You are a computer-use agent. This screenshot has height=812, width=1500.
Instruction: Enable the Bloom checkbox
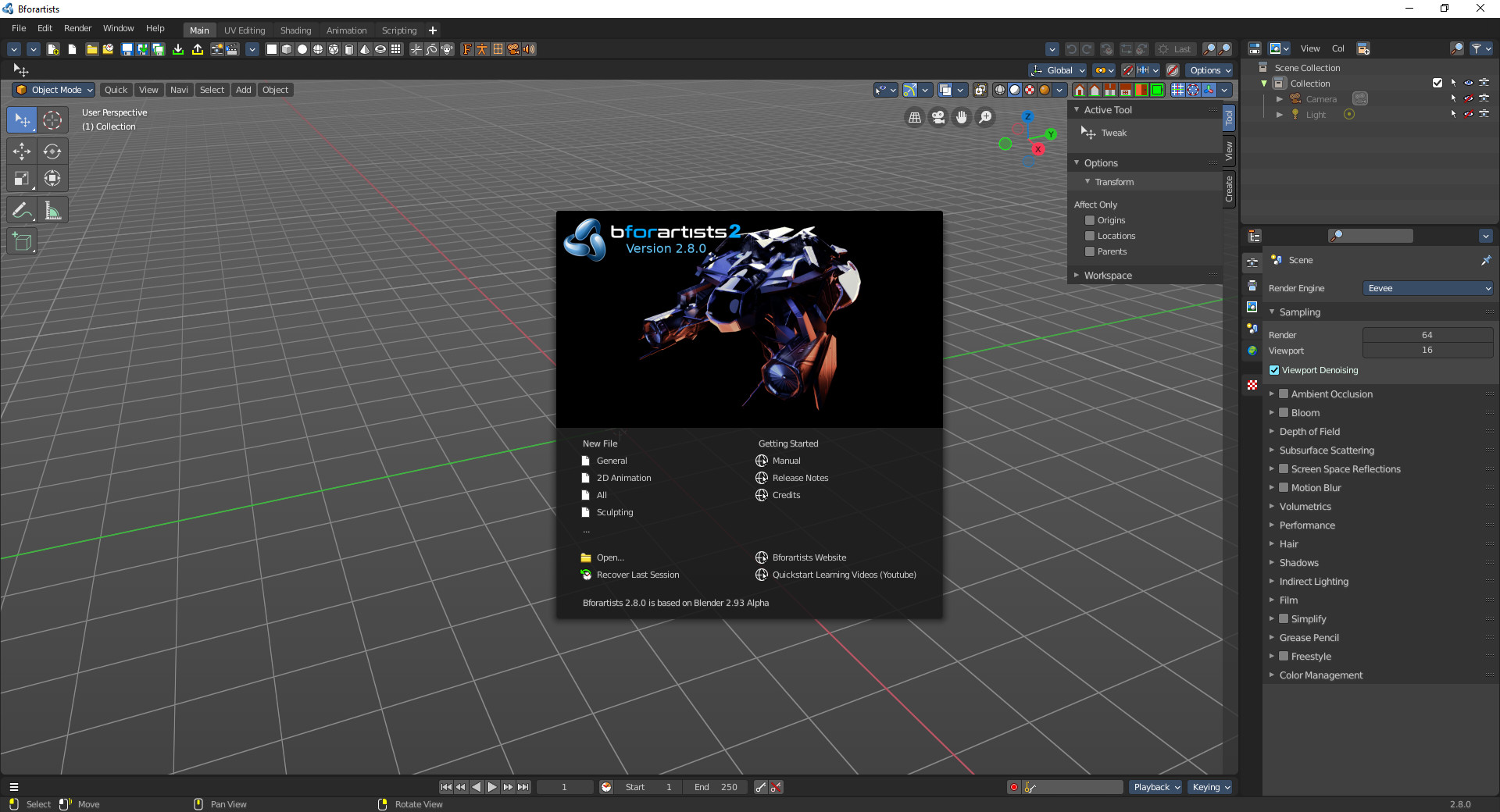click(1284, 413)
